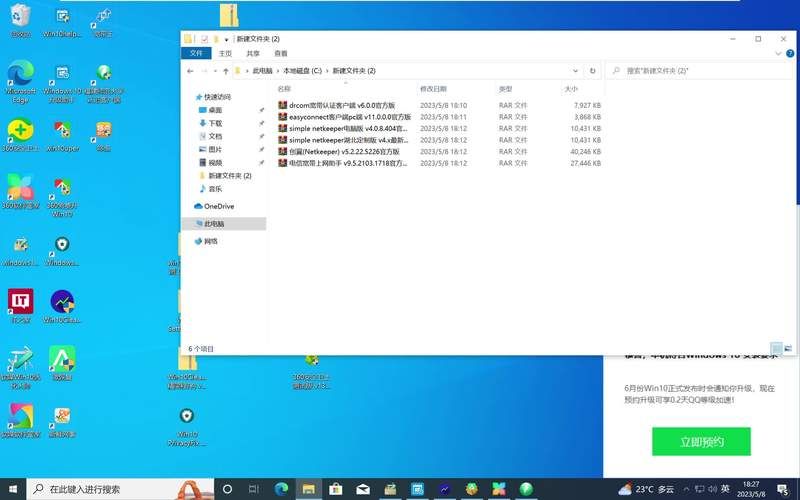Open Microsoft Store from taskbar
Viewport: 800px width, 500px height.
tap(335, 489)
